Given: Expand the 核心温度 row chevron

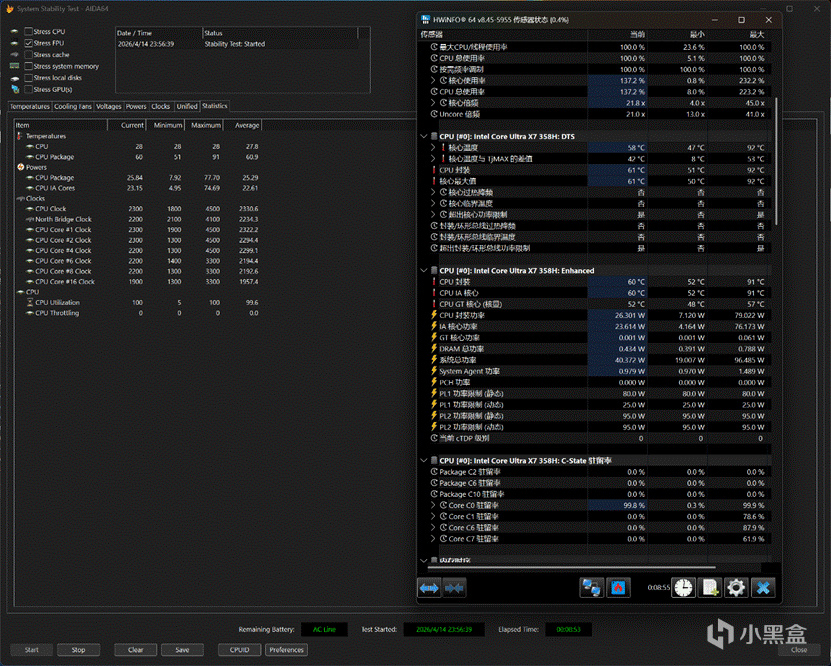Looking at the screenshot, I should (433, 147).
